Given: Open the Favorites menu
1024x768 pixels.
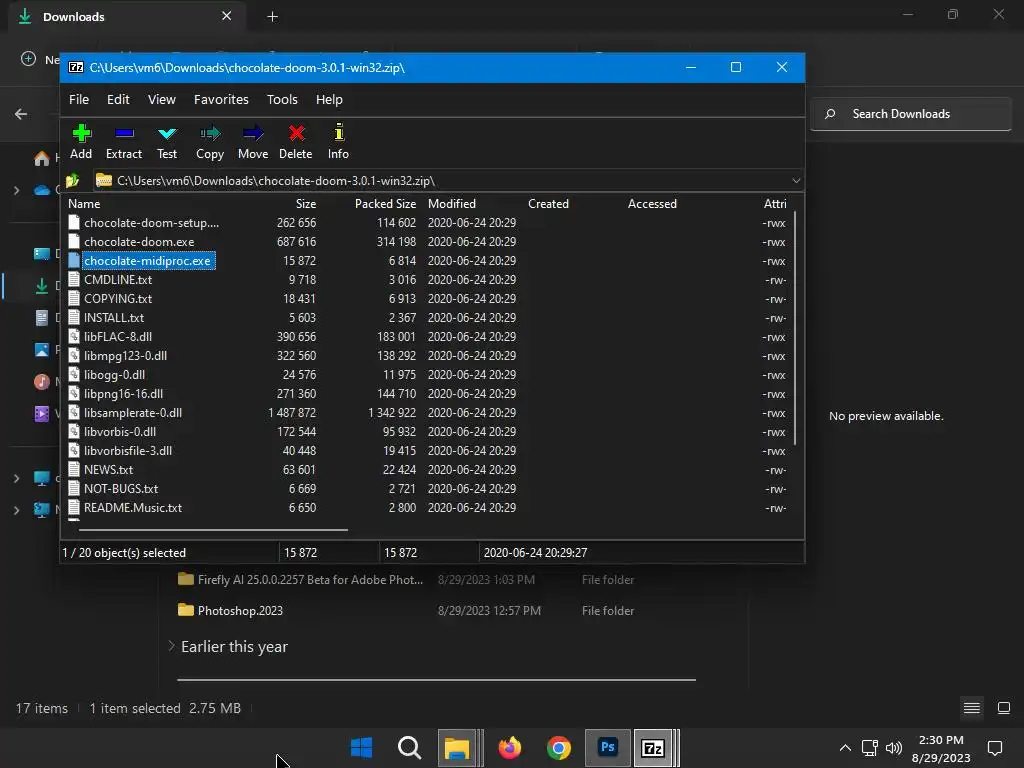Looking at the screenshot, I should tap(221, 99).
